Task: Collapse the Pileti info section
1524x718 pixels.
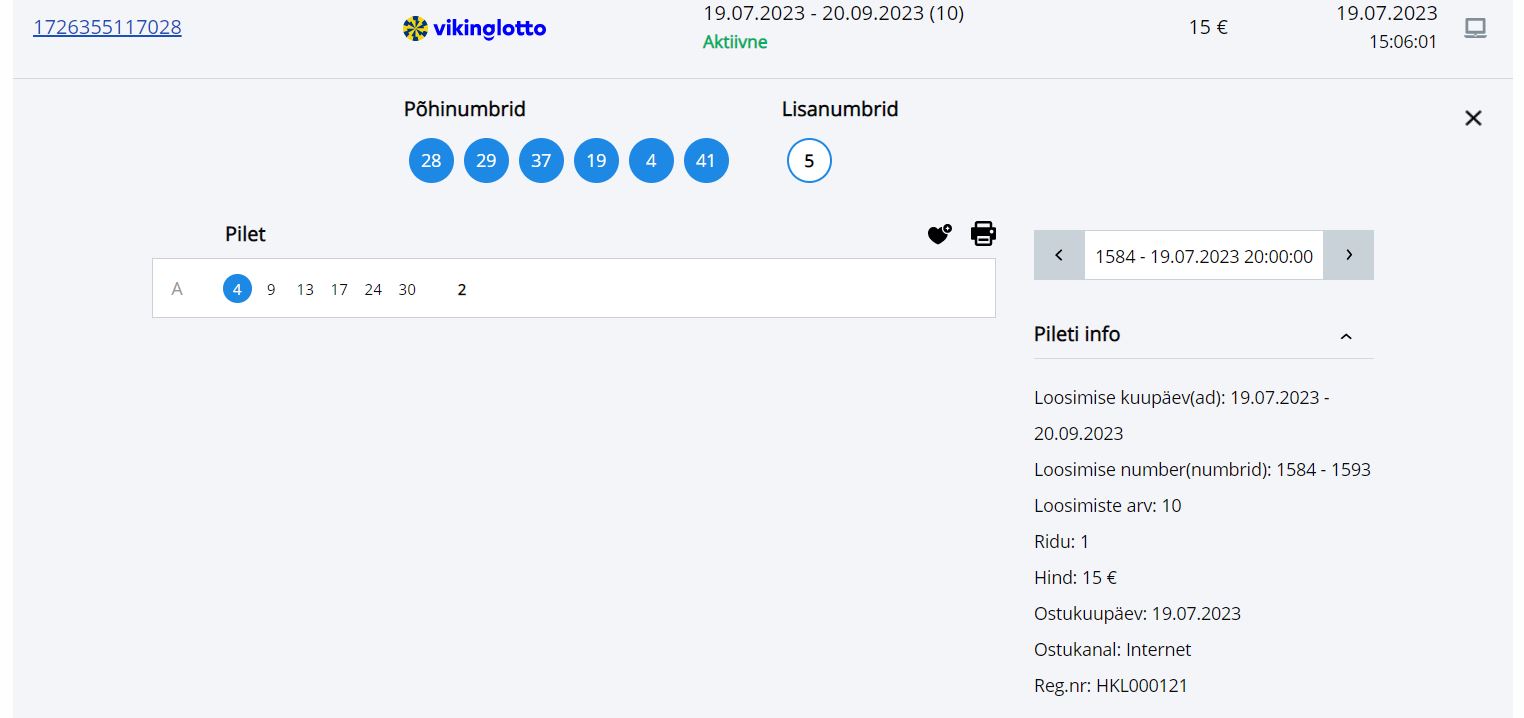Action: (1346, 336)
